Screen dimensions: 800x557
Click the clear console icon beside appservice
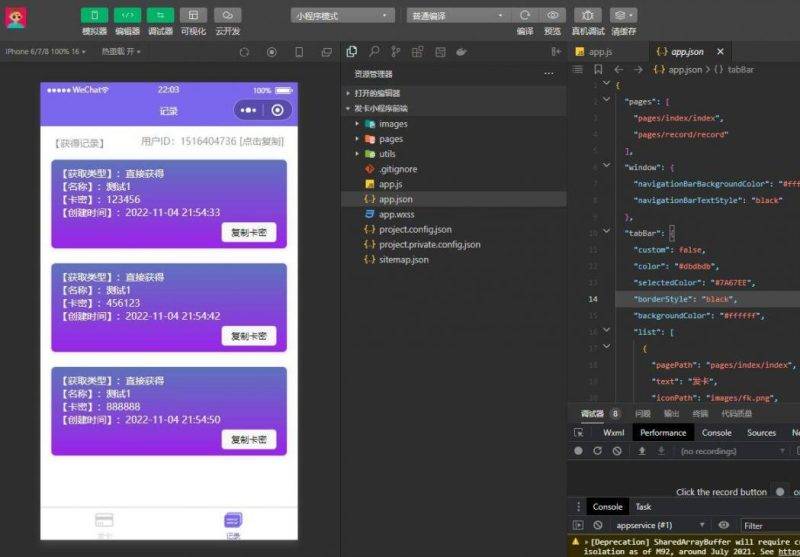pos(598,525)
